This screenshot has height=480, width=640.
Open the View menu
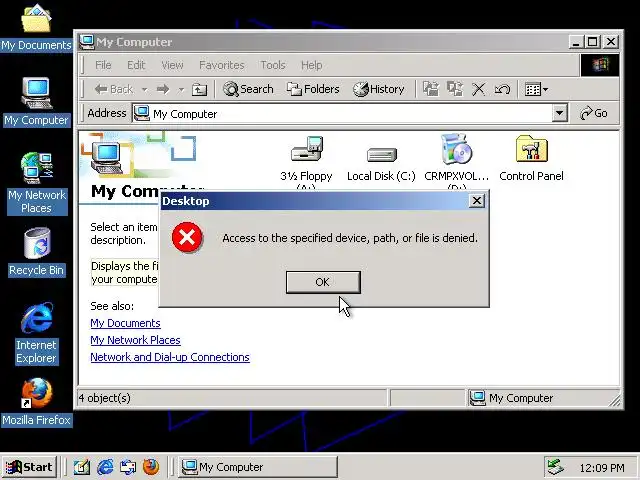point(172,65)
